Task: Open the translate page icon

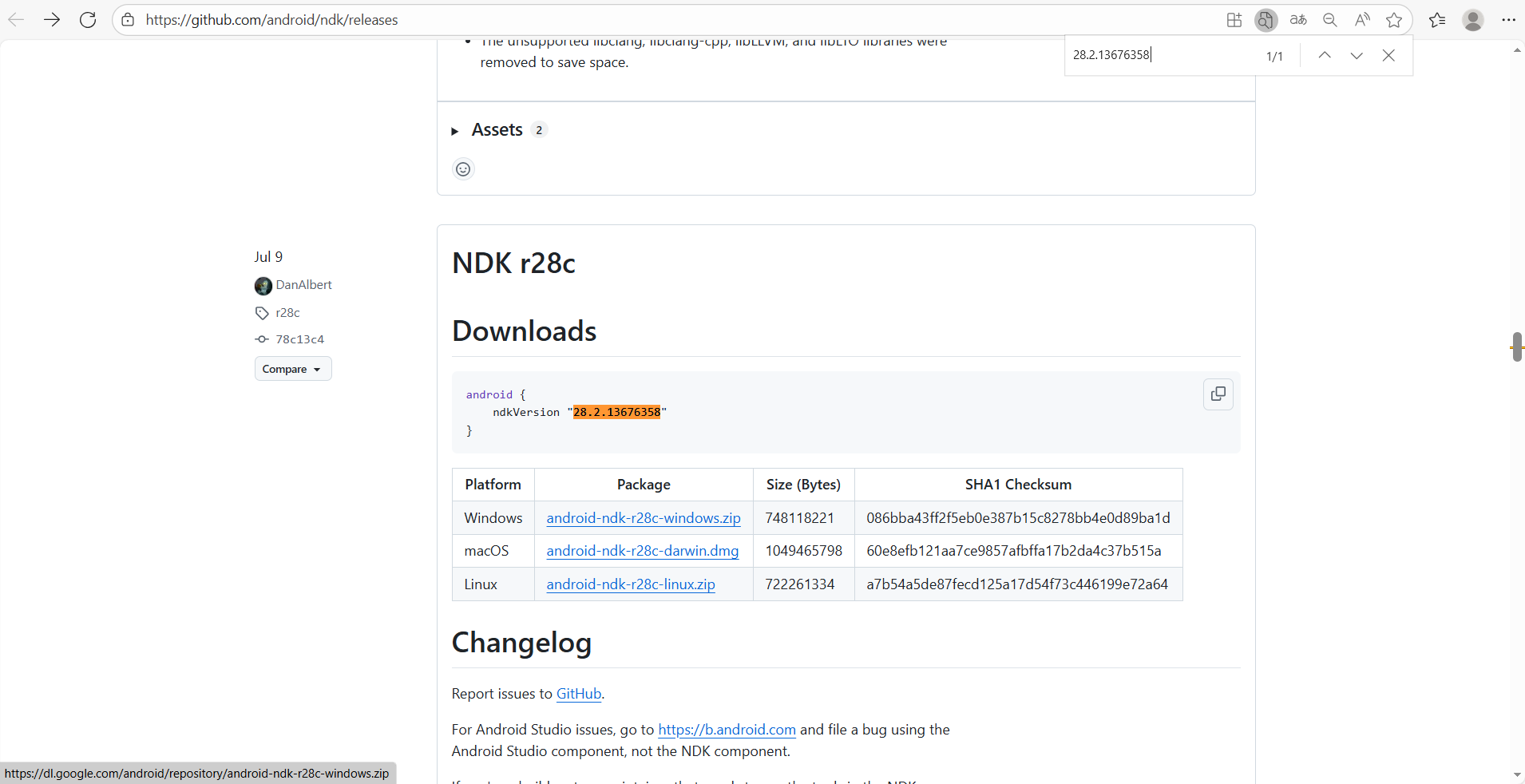Action: [x=1298, y=20]
